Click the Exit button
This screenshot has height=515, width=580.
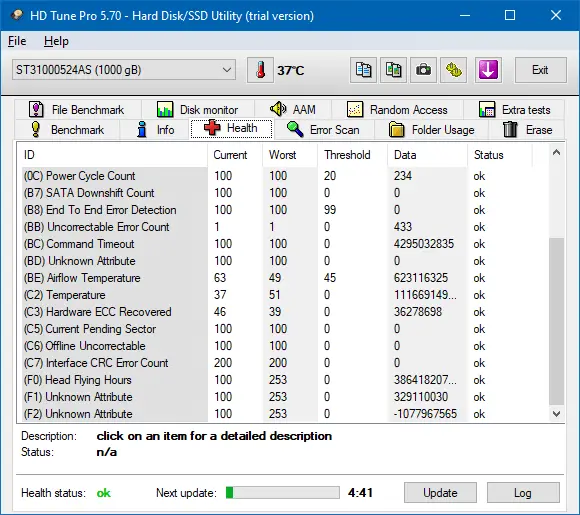[x=540, y=70]
